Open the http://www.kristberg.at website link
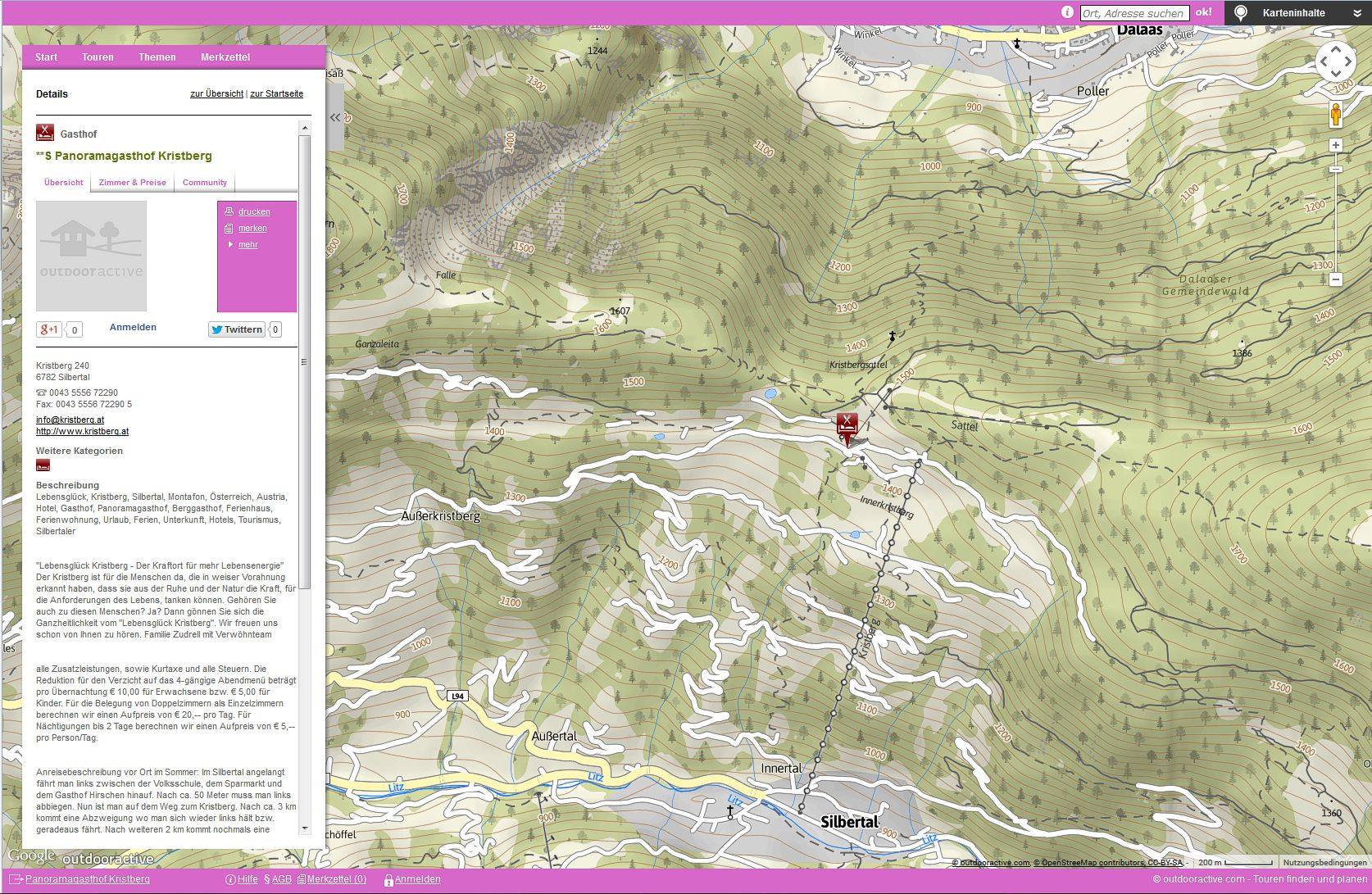 pyautogui.click(x=82, y=431)
